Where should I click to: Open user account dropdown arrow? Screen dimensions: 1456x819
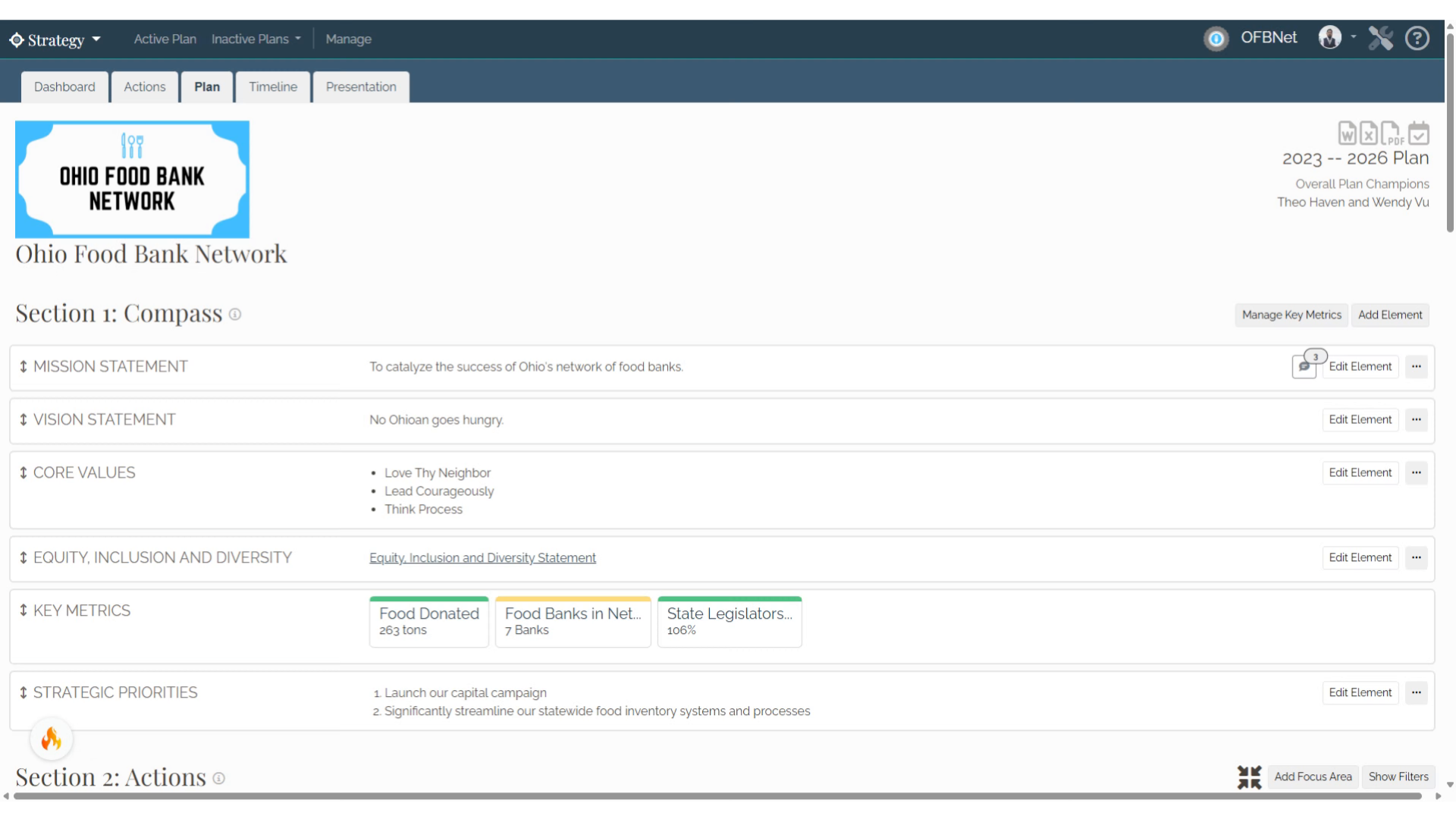tap(1354, 36)
